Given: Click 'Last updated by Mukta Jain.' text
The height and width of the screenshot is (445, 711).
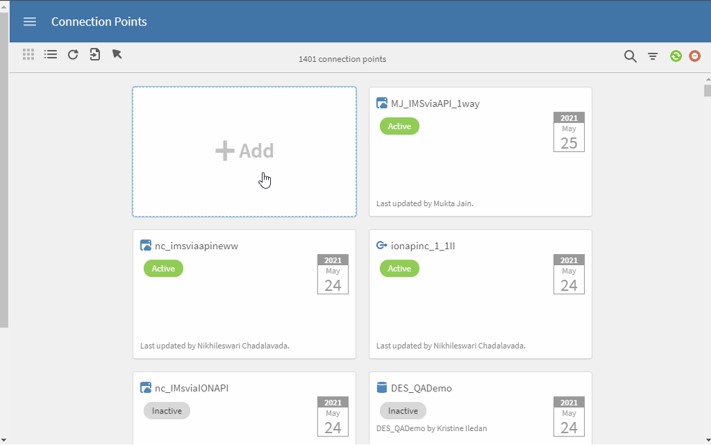Looking at the screenshot, I should (x=424, y=204).
